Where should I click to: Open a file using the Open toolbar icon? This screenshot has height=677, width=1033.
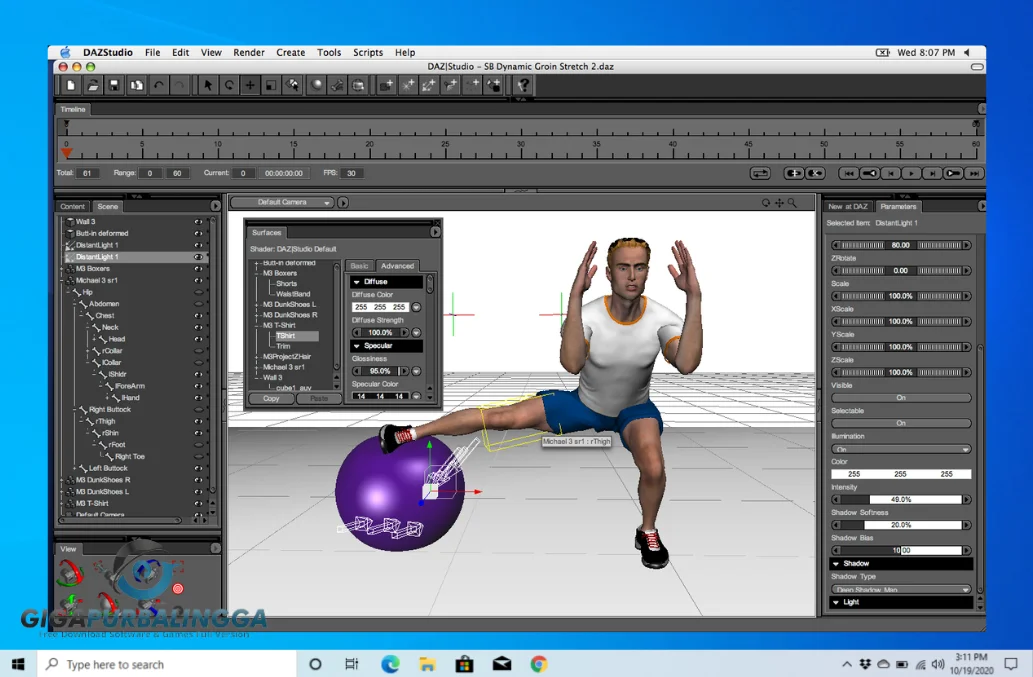(x=95, y=86)
